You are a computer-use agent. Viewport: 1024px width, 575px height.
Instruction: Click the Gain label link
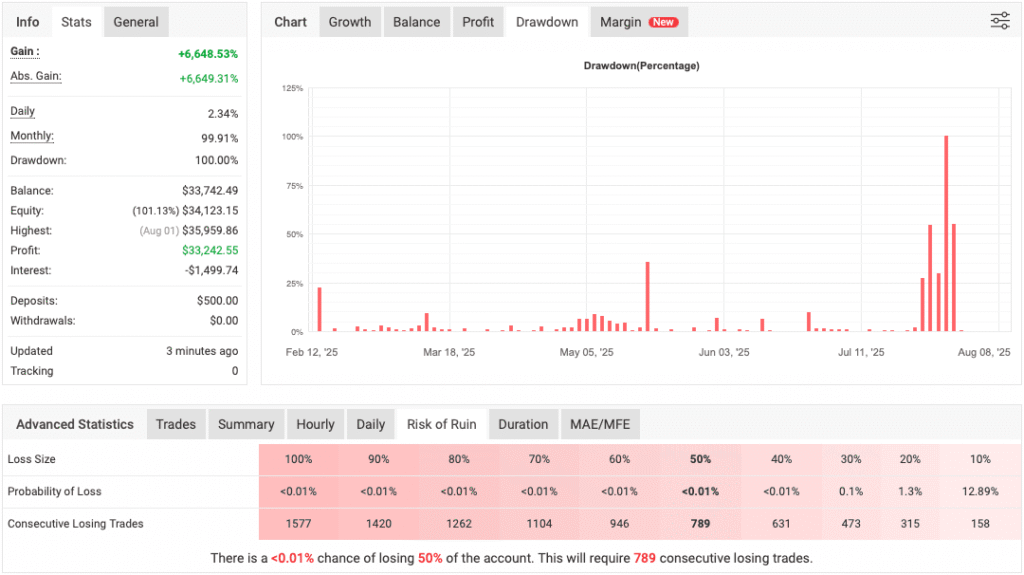coord(25,52)
